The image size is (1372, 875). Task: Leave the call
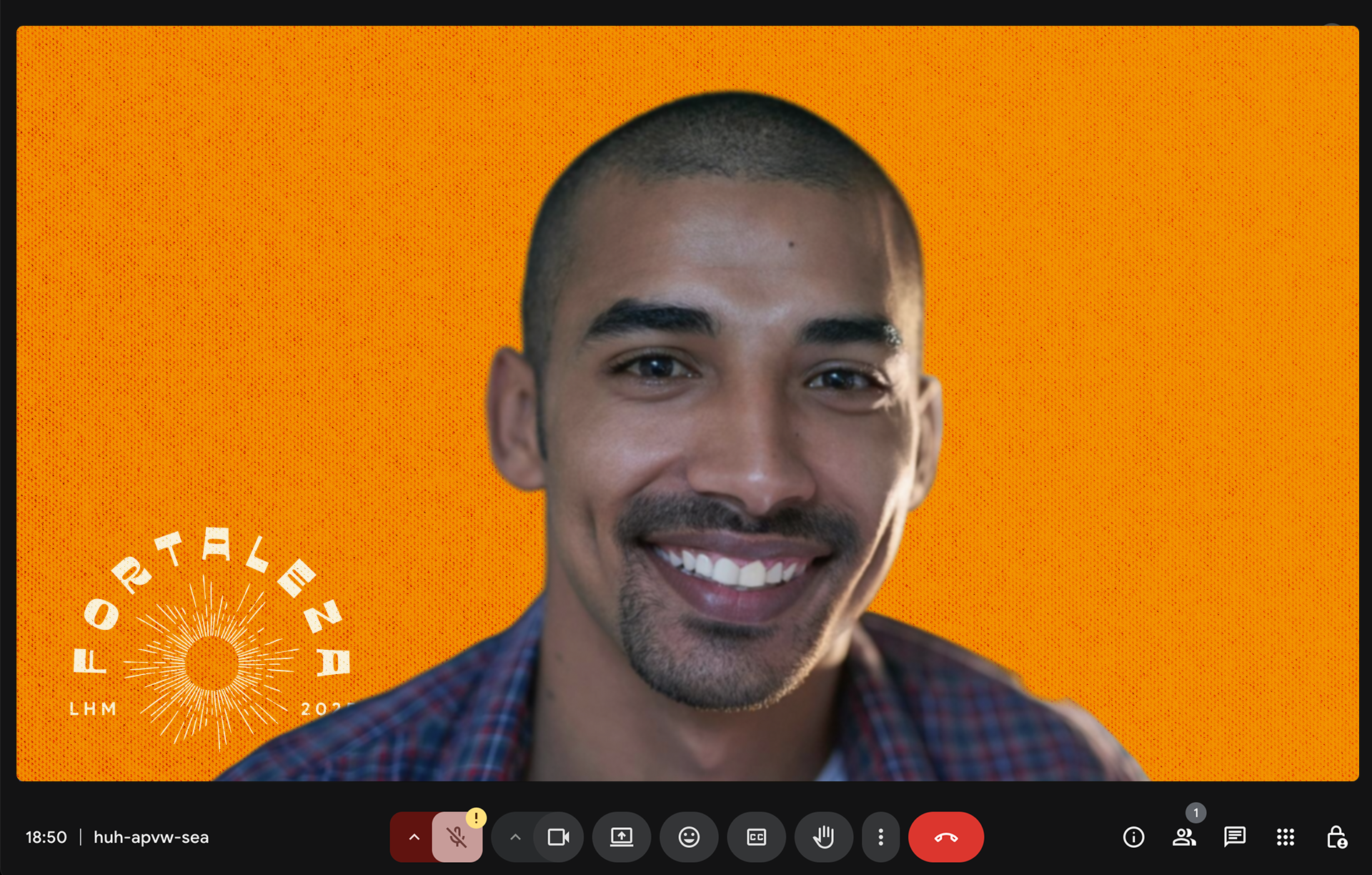click(x=945, y=837)
